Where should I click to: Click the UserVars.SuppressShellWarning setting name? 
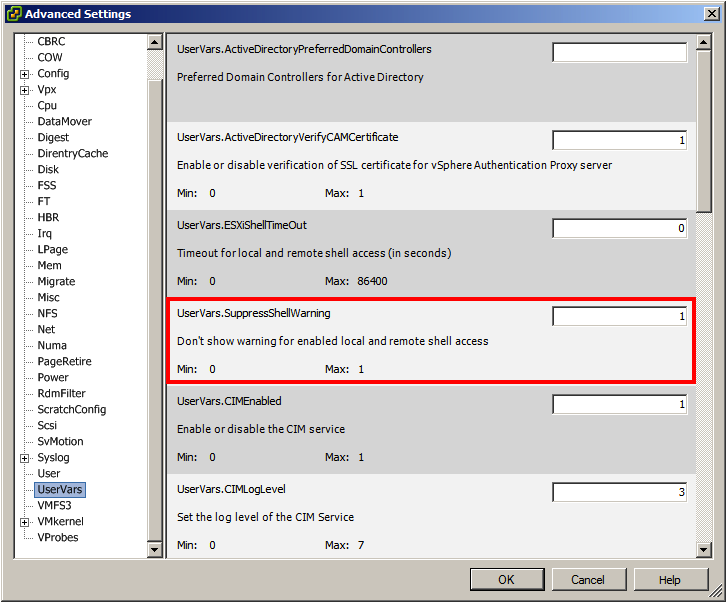(x=254, y=313)
